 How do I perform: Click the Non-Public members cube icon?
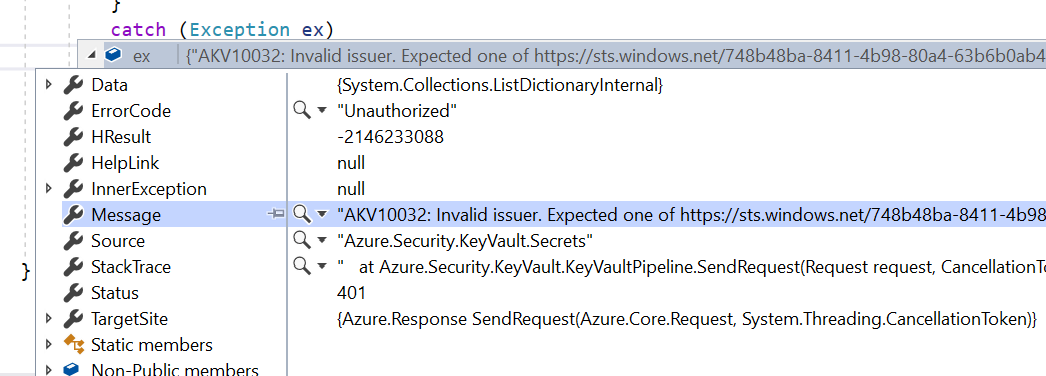click(x=72, y=369)
